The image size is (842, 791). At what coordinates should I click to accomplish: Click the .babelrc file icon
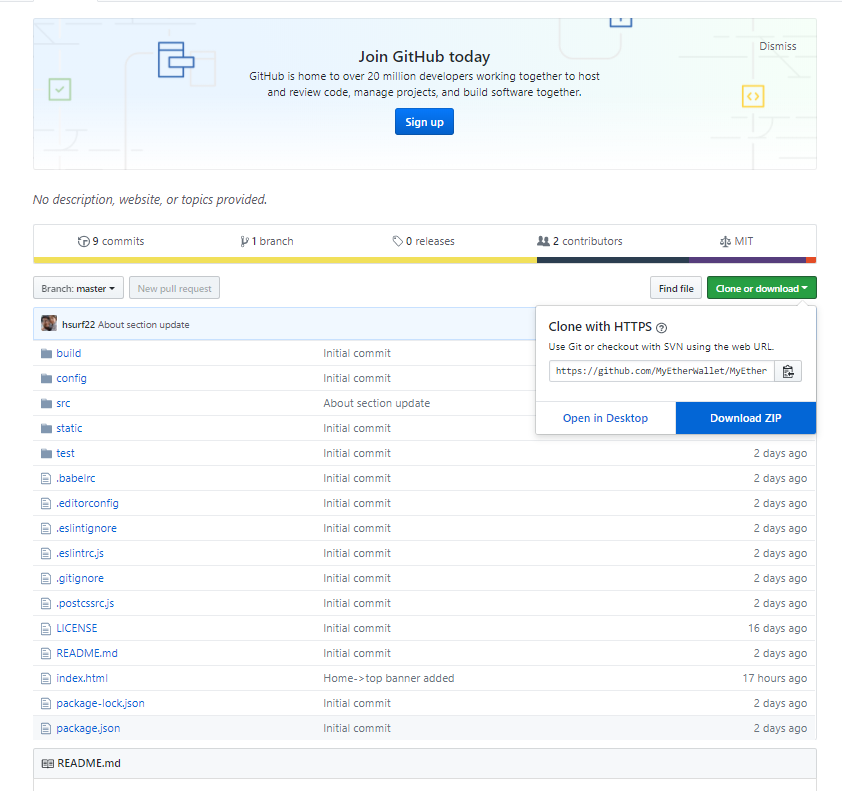46,478
